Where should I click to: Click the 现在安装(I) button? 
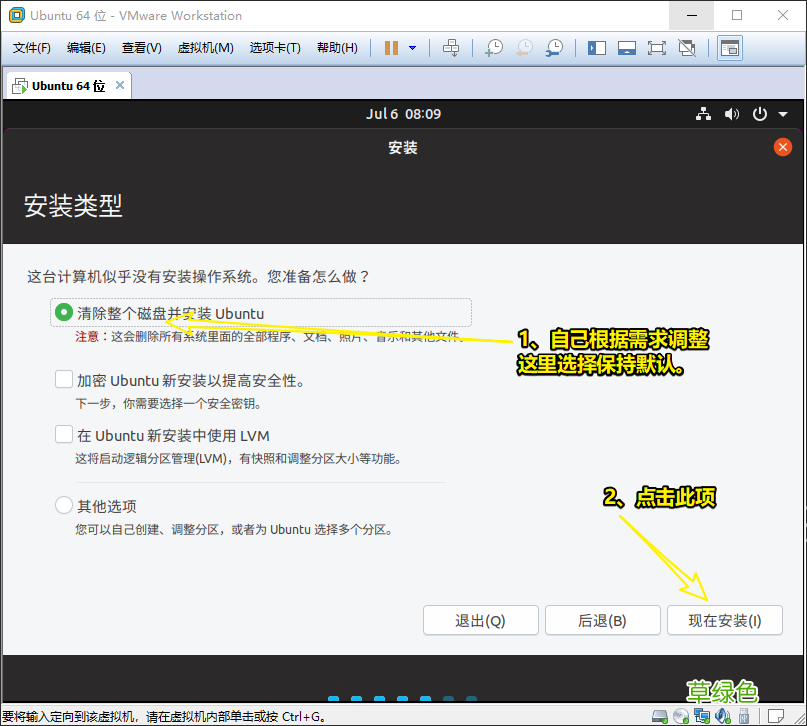(x=725, y=620)
